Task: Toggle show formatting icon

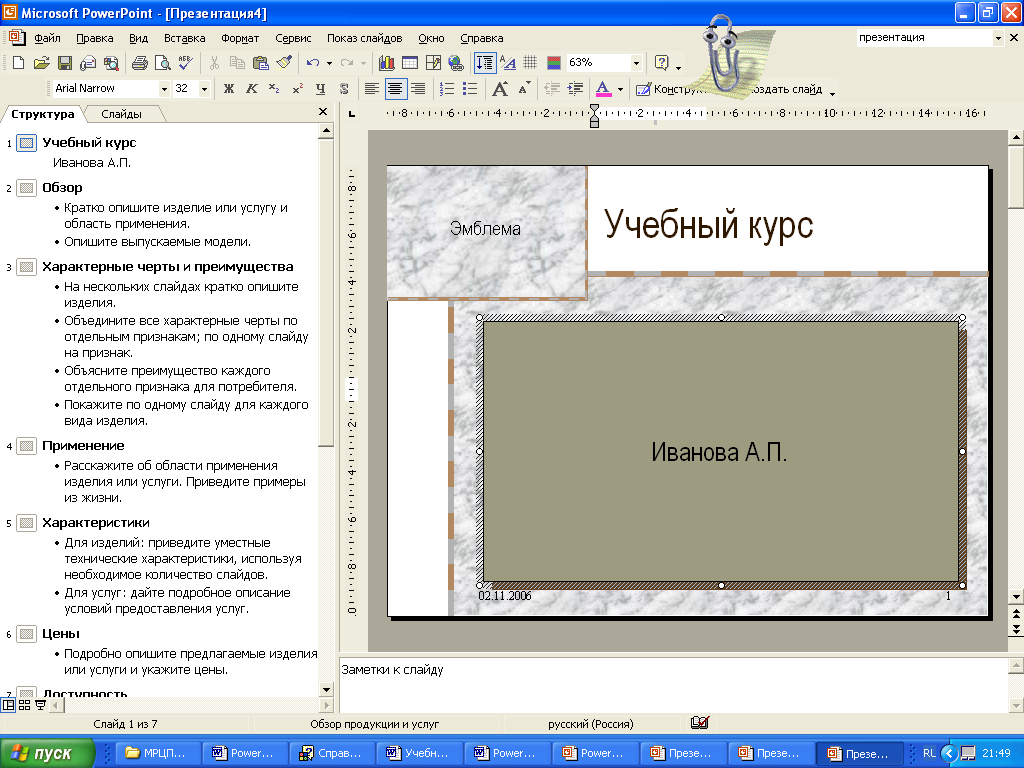Action: [x=507, y=63]
